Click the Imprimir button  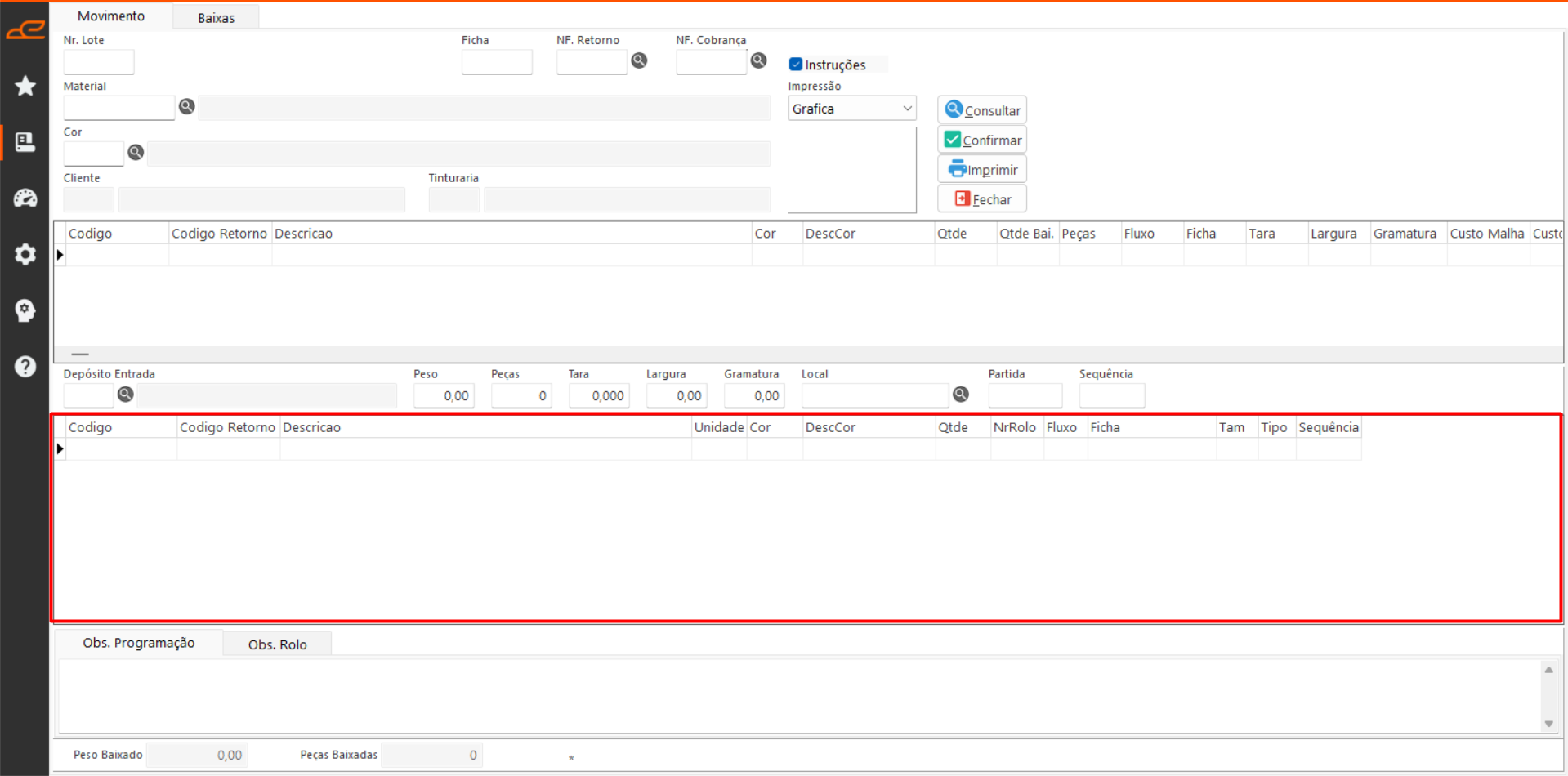[x=982, y=170]
